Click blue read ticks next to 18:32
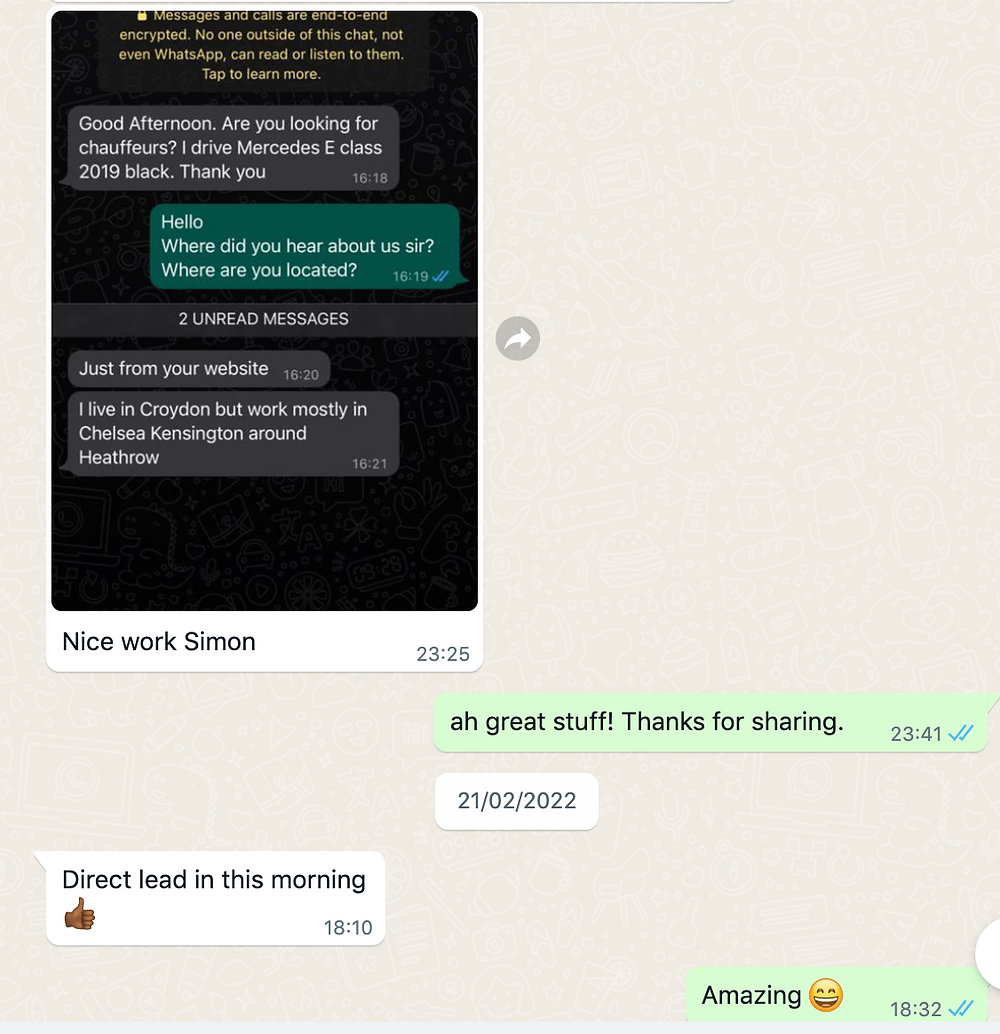Image resolution: width=1000 pixels, height=1034 pixels. click(x=961, y=1008)
